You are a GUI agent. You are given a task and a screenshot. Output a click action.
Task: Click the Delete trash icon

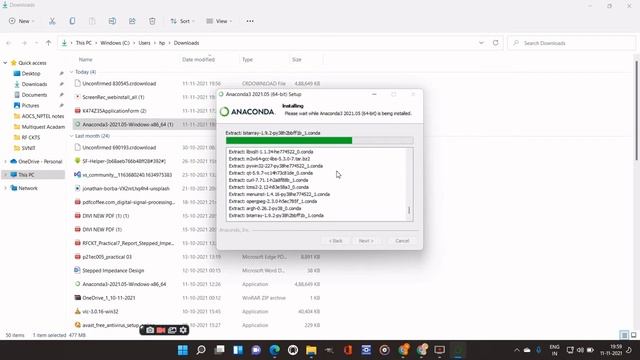pos(152,21)
